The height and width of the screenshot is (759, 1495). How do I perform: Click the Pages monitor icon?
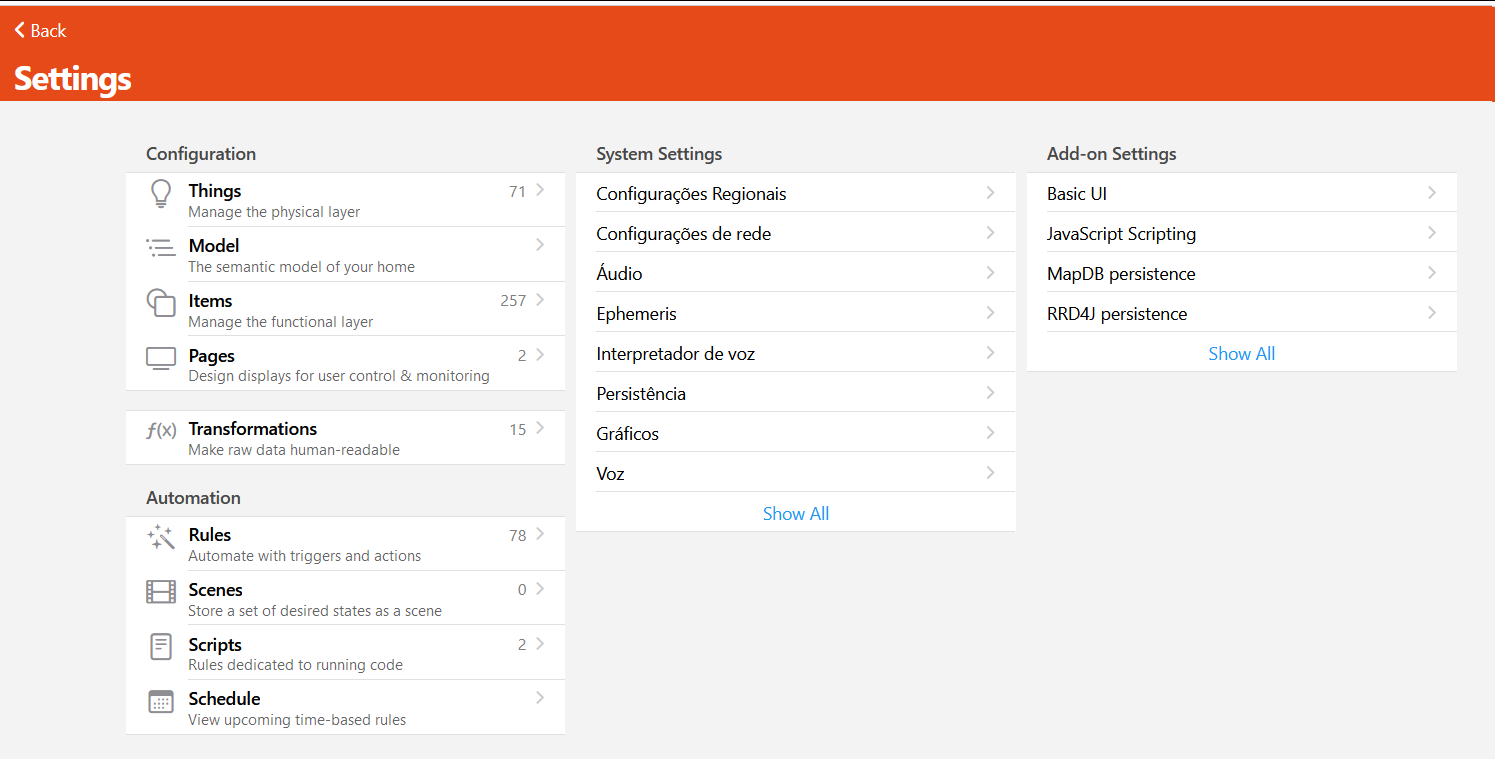[x=161, y=358]
